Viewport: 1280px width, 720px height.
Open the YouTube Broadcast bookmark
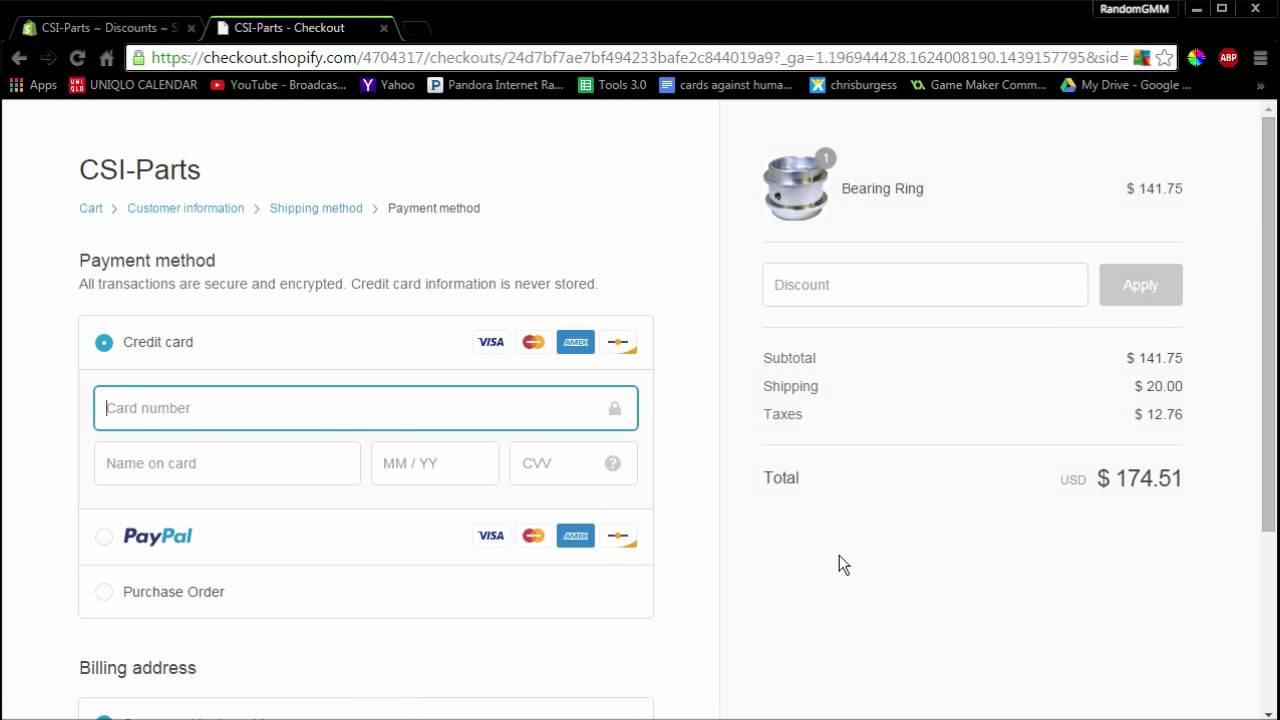click(x=278, y=85)
